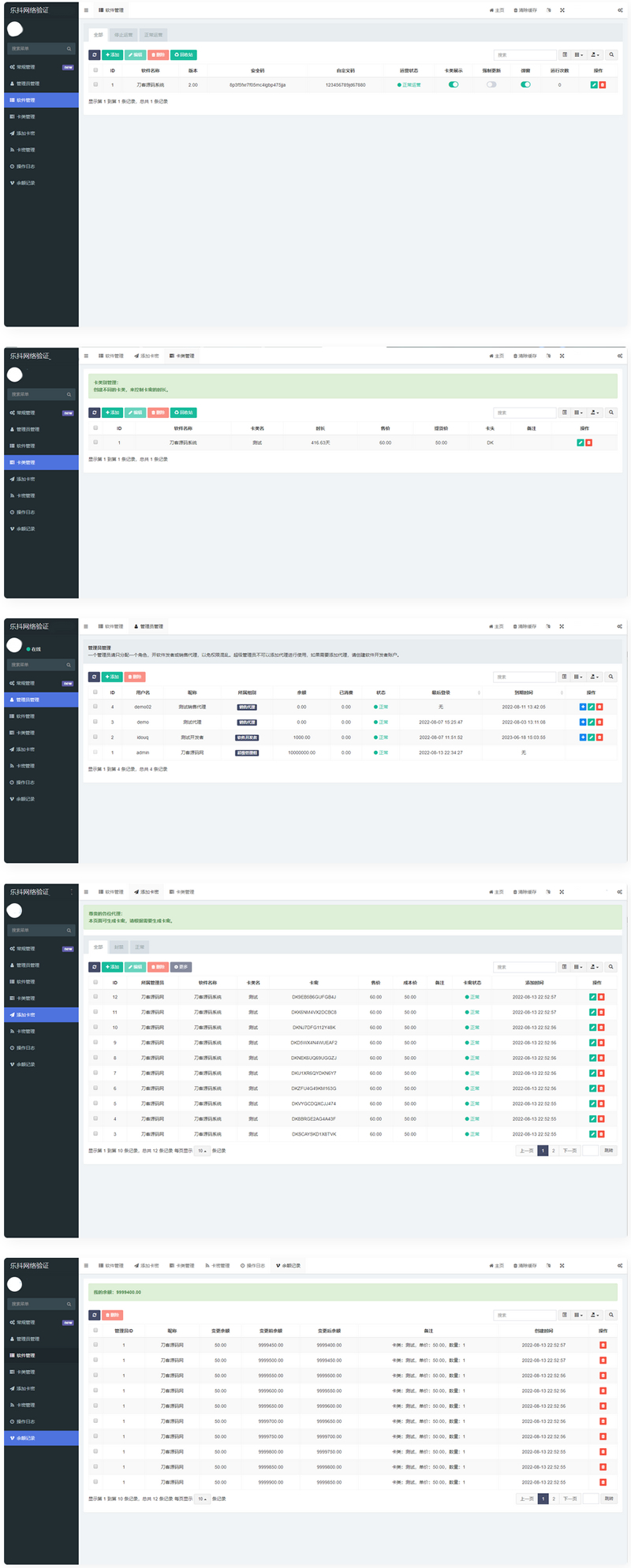
Task: Enable the 强制更新 toggle
Action: pyautogui.click(x=491, y=84)
